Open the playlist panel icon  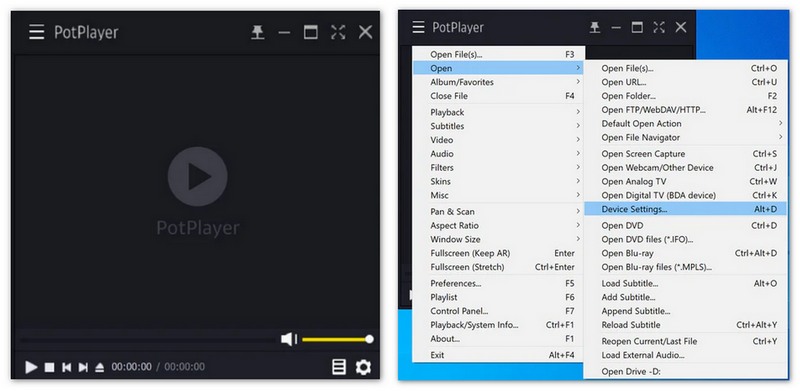[x=339, y=367]
